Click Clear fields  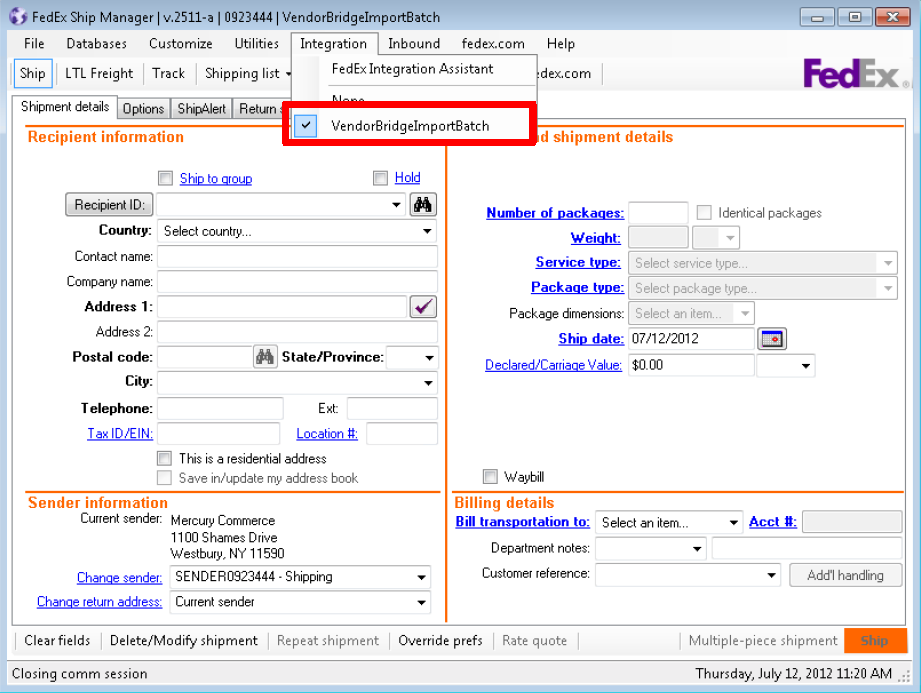[57, 640]
